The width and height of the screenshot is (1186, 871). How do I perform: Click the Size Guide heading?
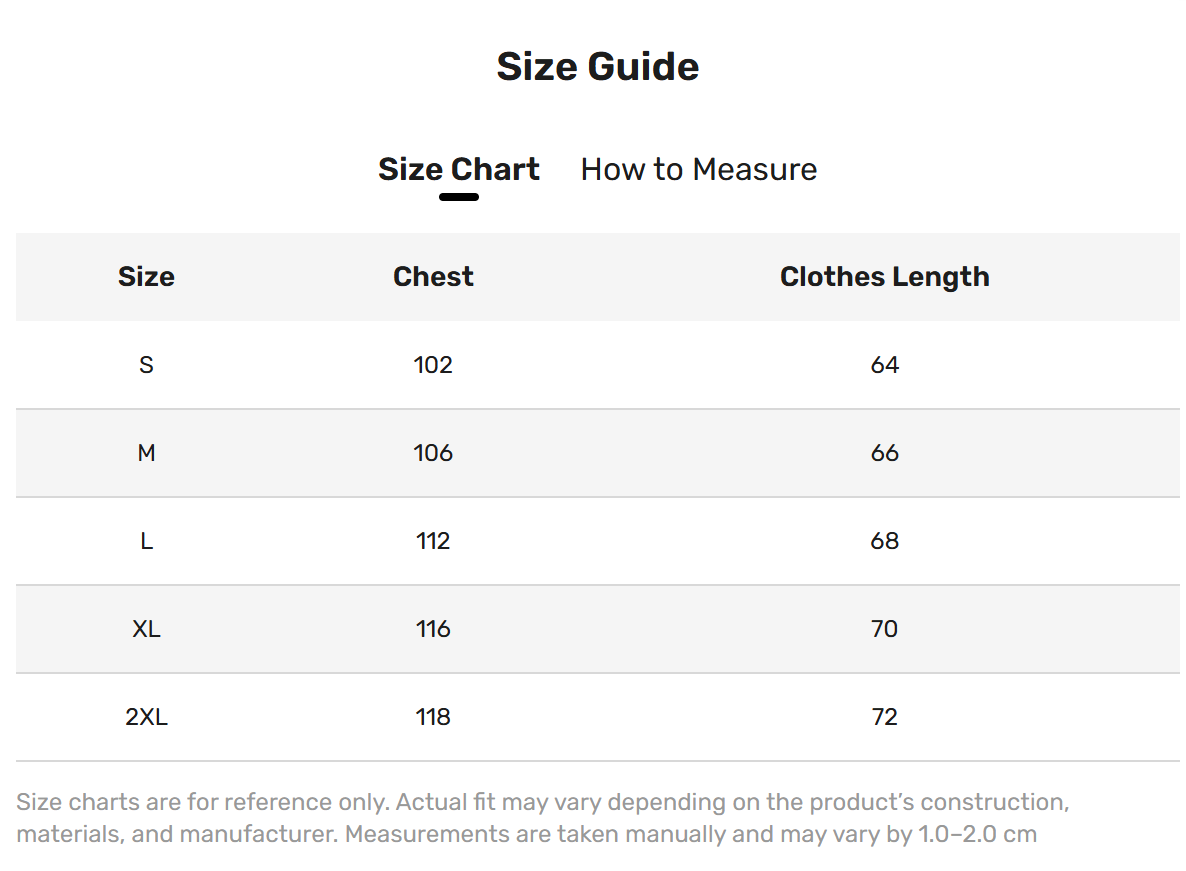click(x=598, y=67)
